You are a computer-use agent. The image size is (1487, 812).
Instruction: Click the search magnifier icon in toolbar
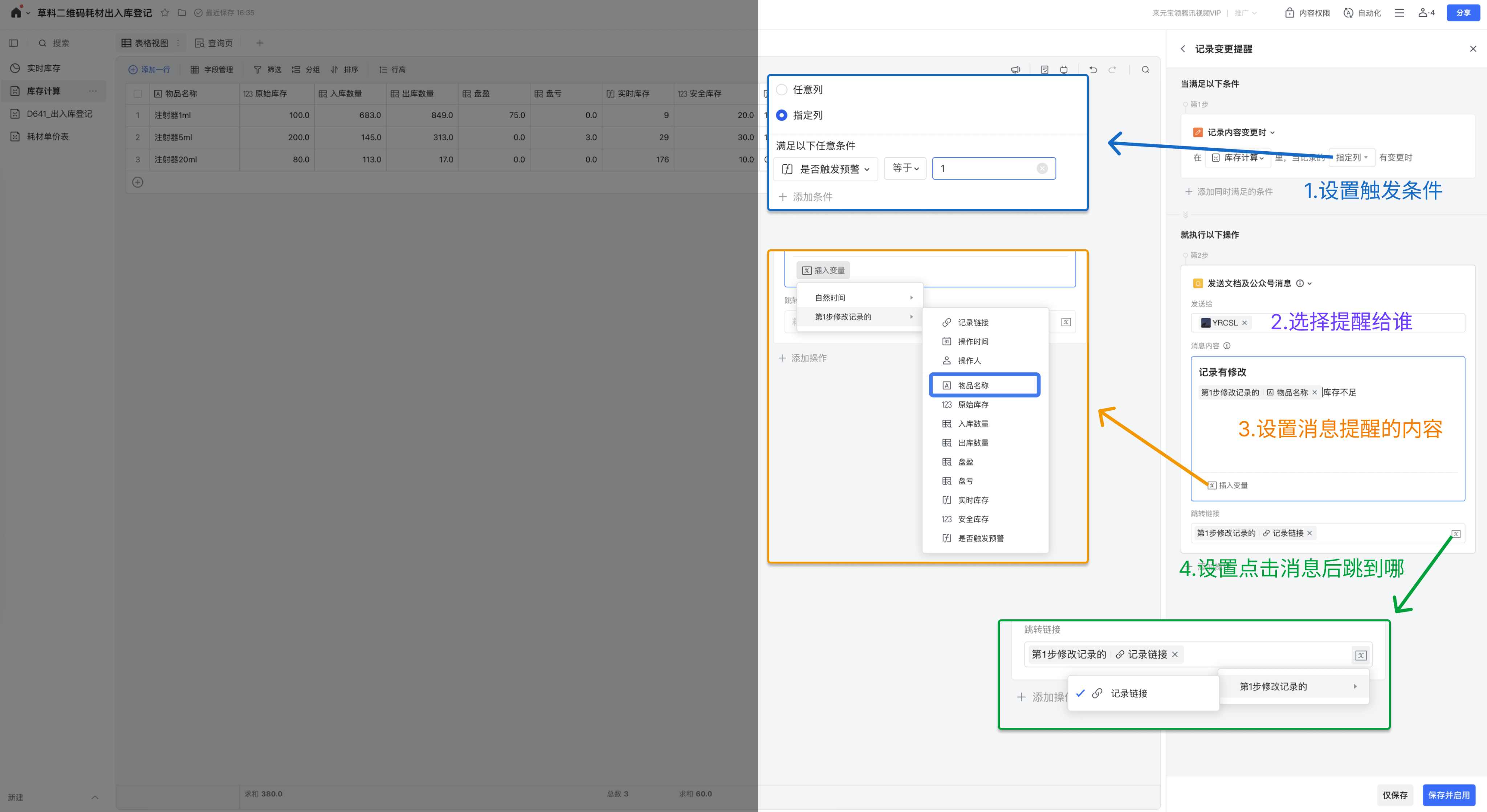1145,70
